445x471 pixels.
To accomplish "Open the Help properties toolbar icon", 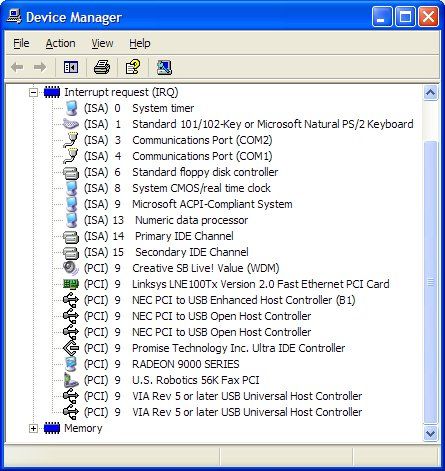I will (133, 67).
